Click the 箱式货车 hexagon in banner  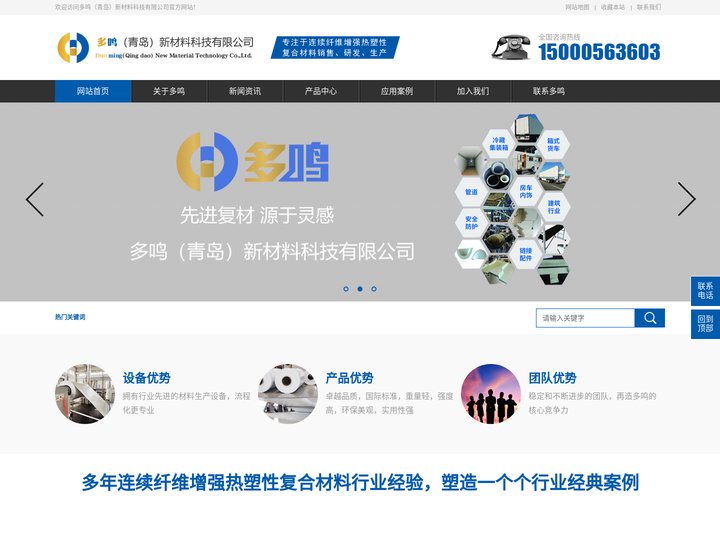pyautogui.click(x=553, y=145)
